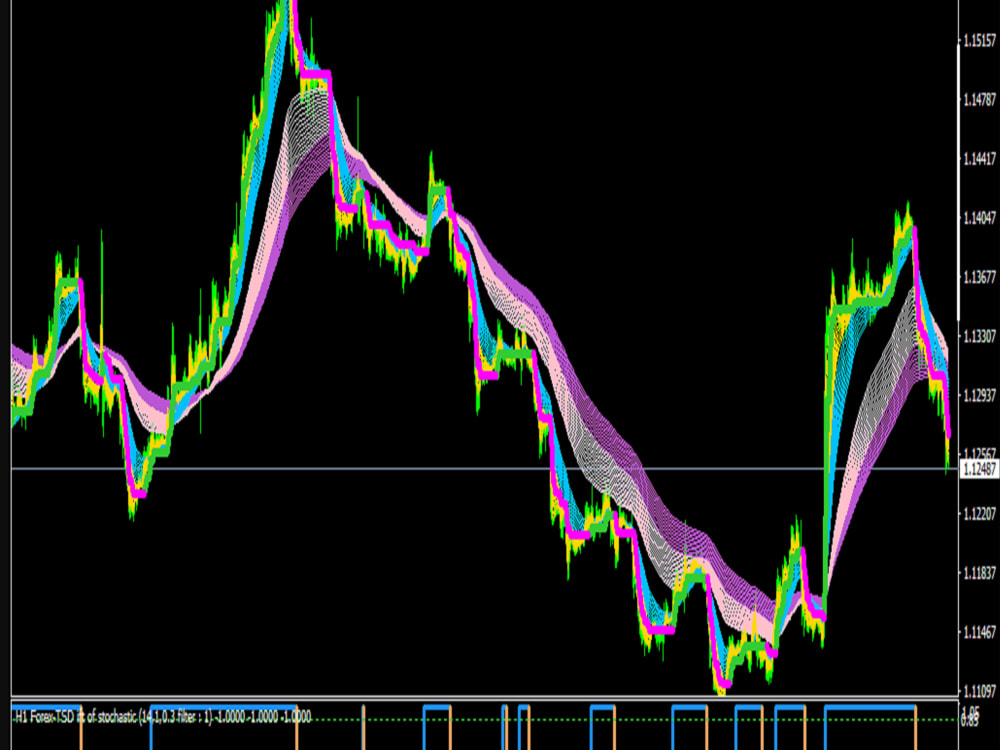This screenshot has width=1000, height=750.
Task: Click the 1.14047 price axis label
Action: coord(980,218)
